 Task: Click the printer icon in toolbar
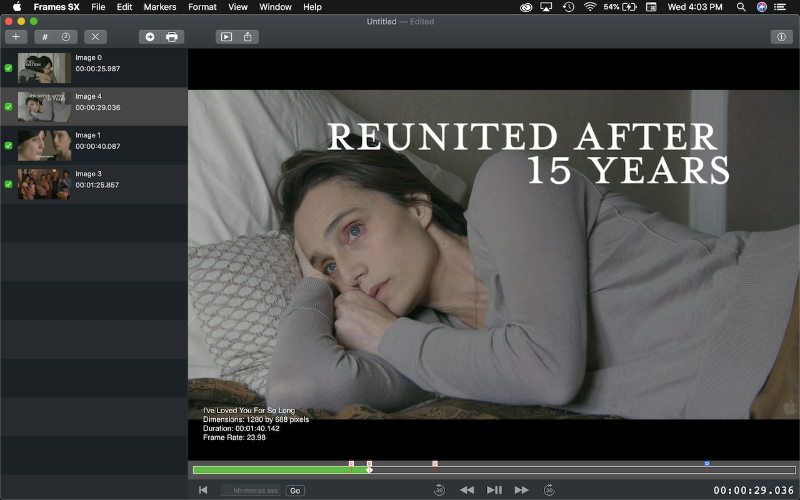point(172,37)
